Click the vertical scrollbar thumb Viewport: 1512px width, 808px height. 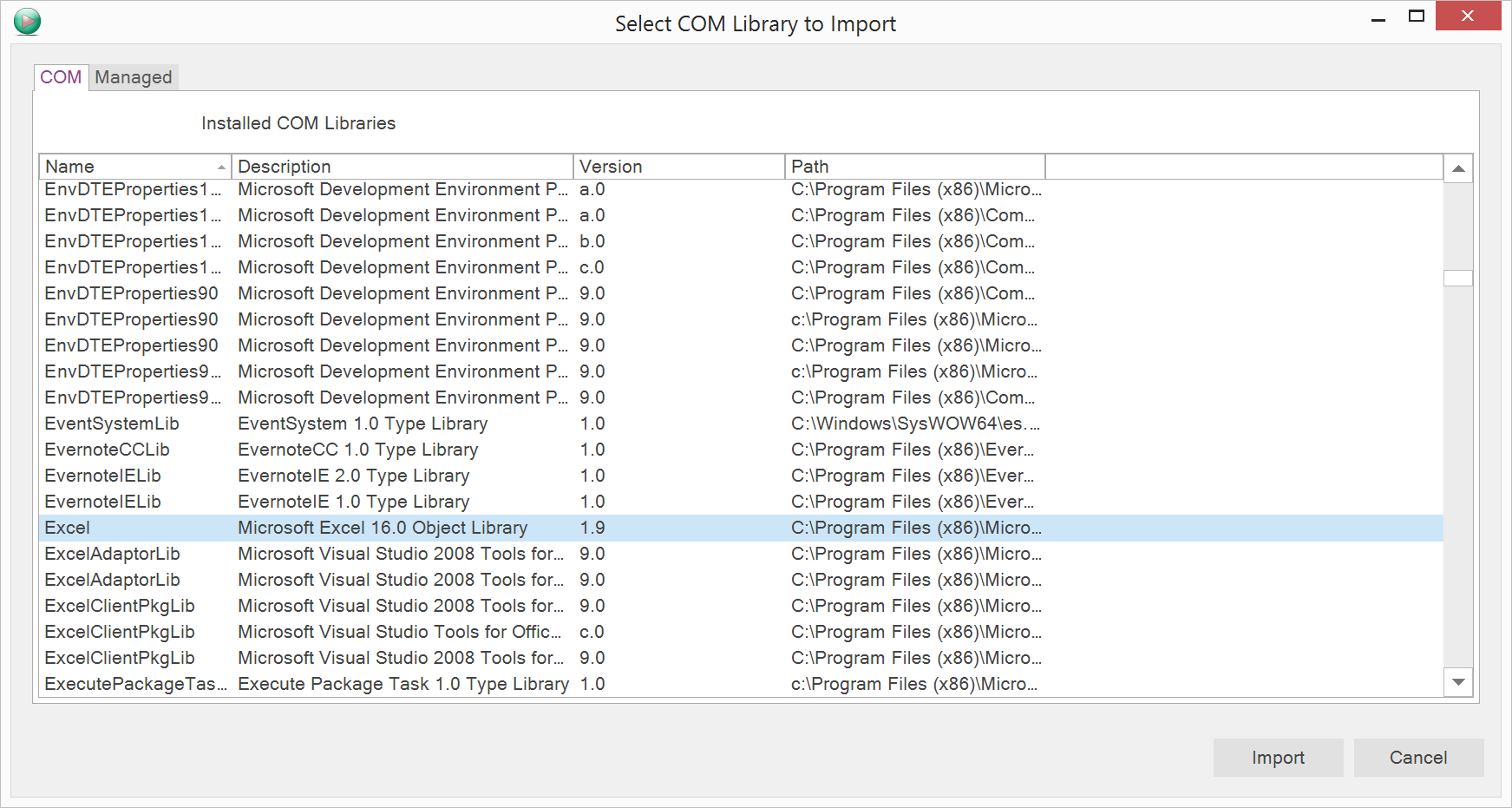click(1457, 279)
